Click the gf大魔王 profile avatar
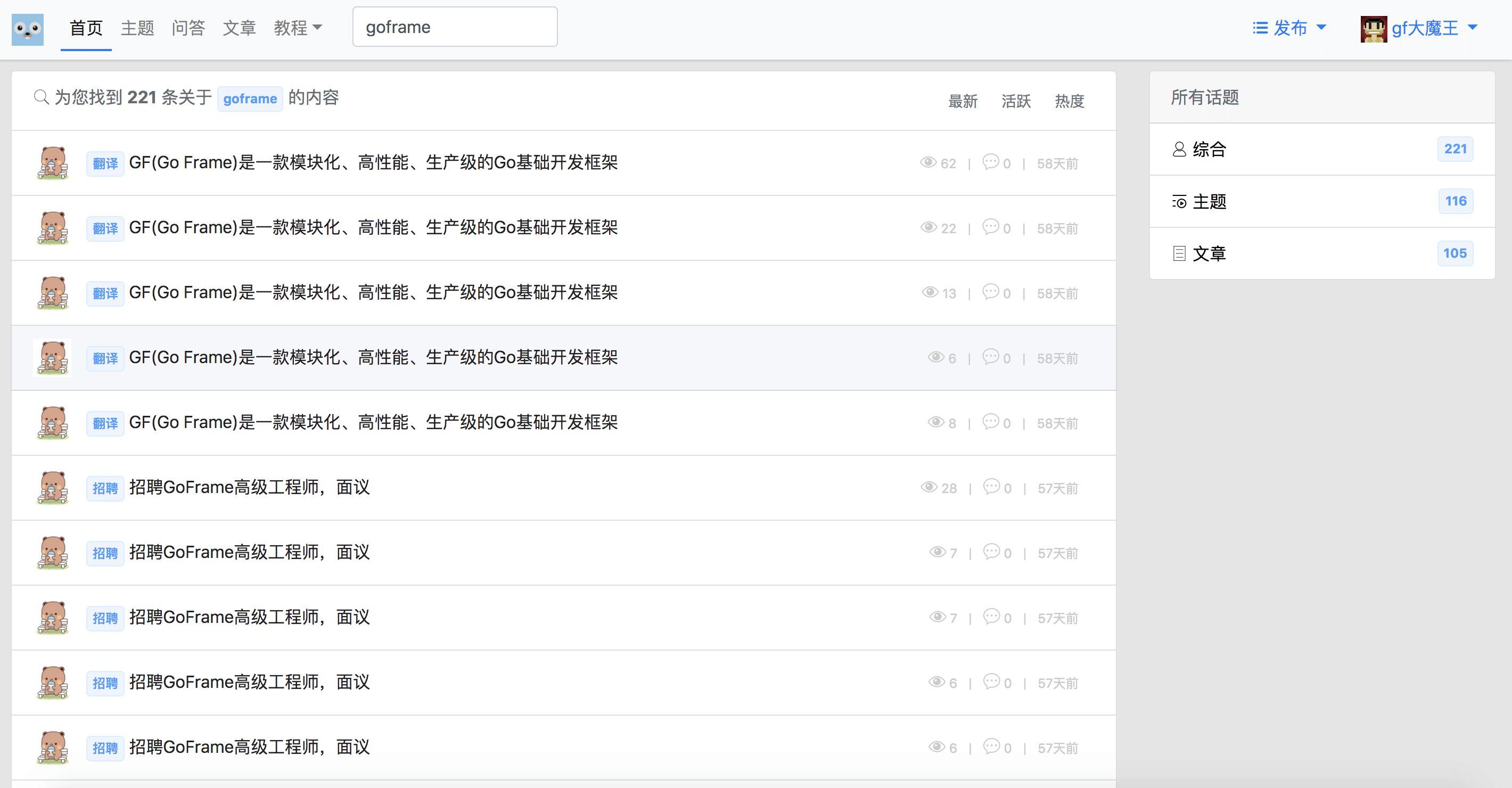 click(1373, 28)
